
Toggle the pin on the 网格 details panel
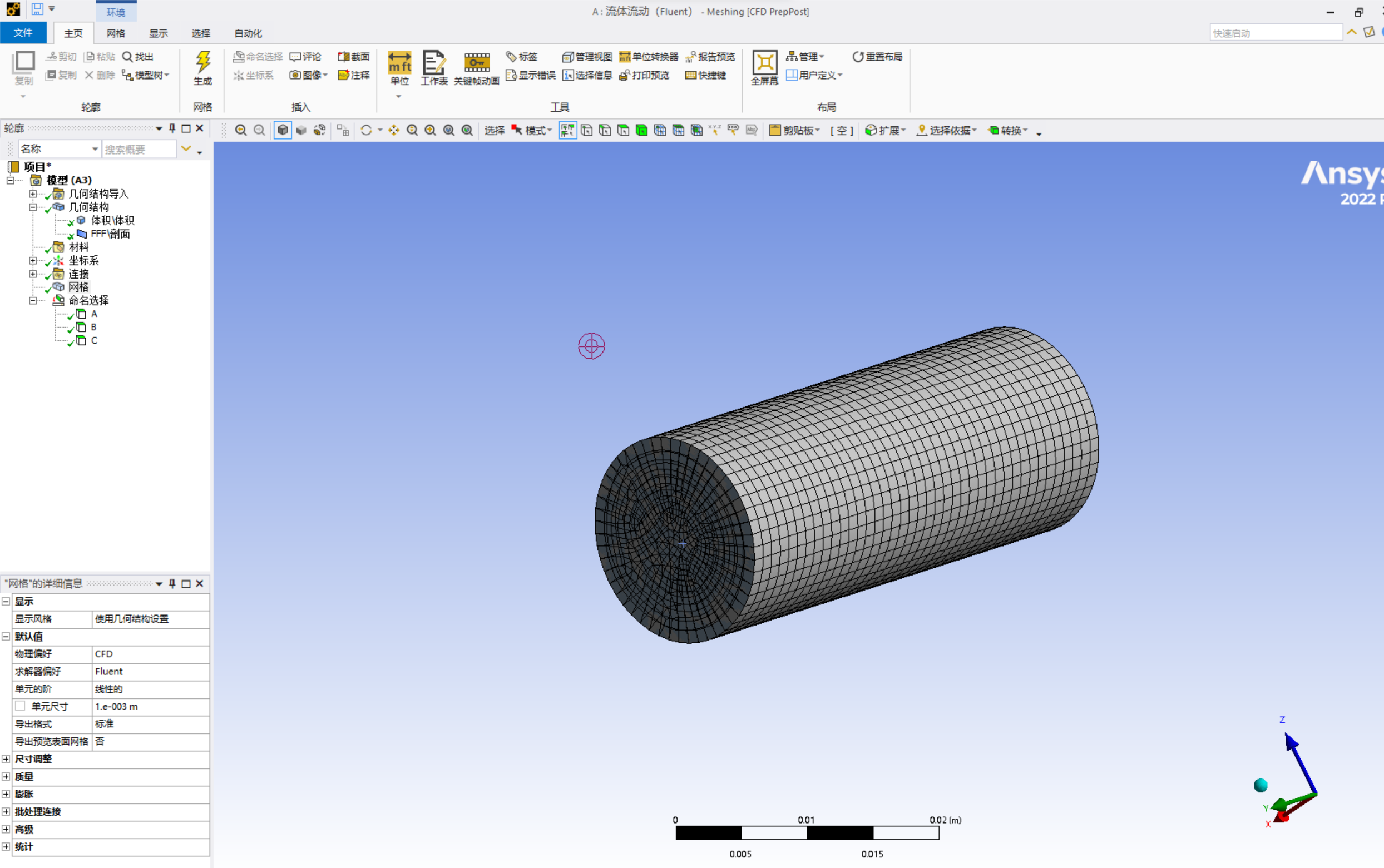pos(172,584)
